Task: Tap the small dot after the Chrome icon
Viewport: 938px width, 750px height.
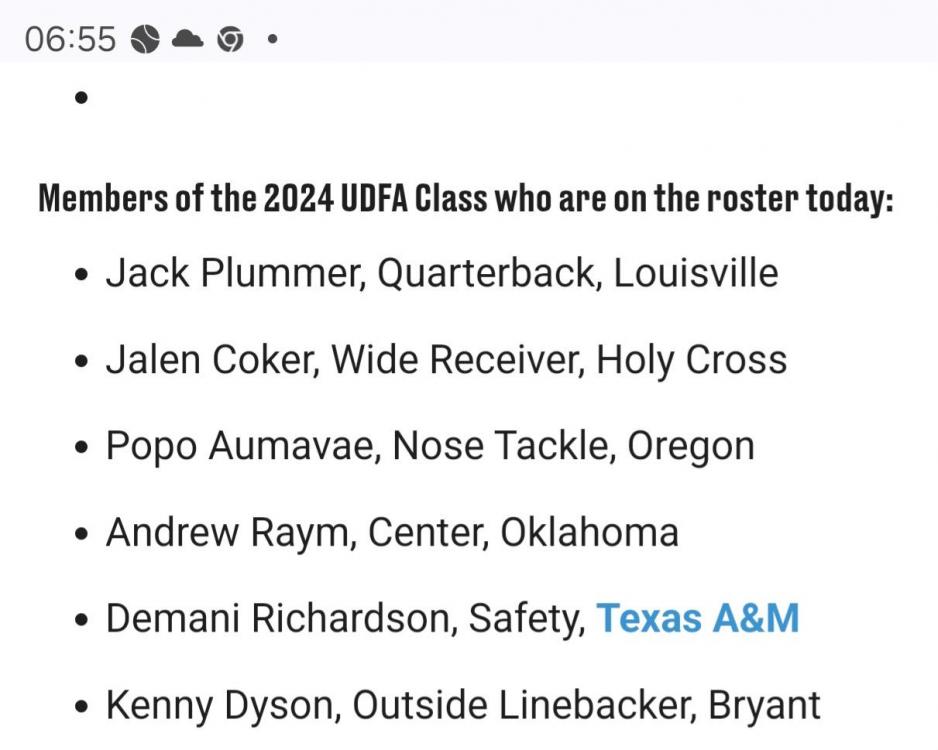Action: coord(272,40)
